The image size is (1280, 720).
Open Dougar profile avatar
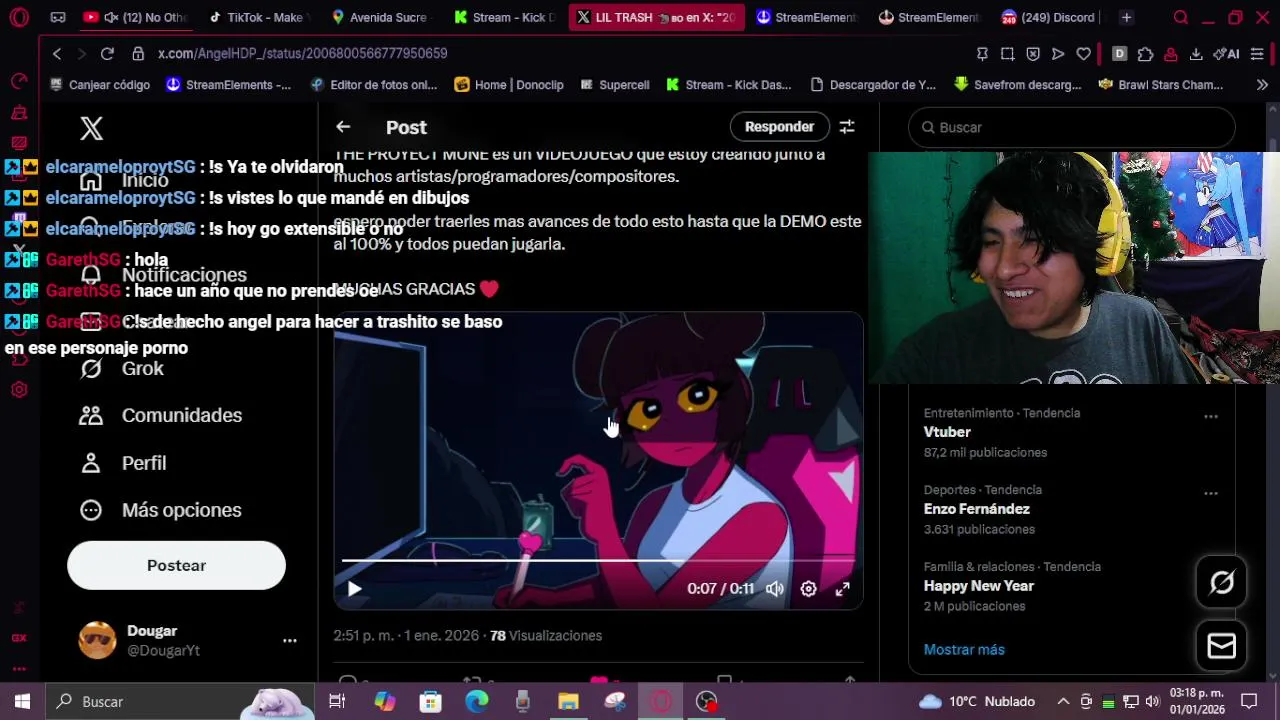pos(97,640)
